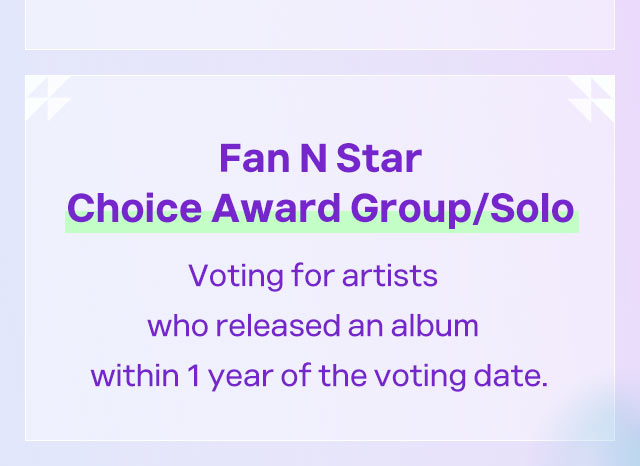Click the "Voting for artists" text line
This screenshot has width=640, height=466.
tap(313, 275)
